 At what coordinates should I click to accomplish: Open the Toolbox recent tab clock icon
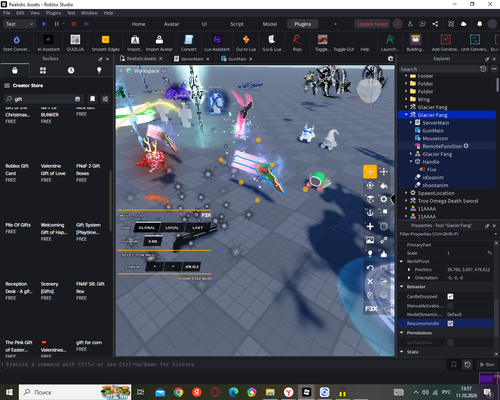point(71,70)
